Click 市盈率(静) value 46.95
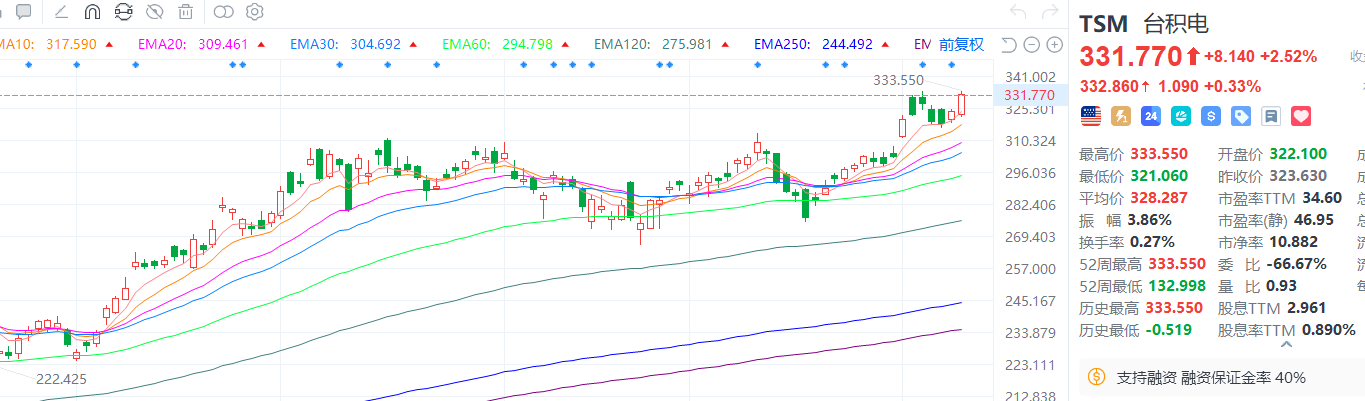 (1313, 220)
